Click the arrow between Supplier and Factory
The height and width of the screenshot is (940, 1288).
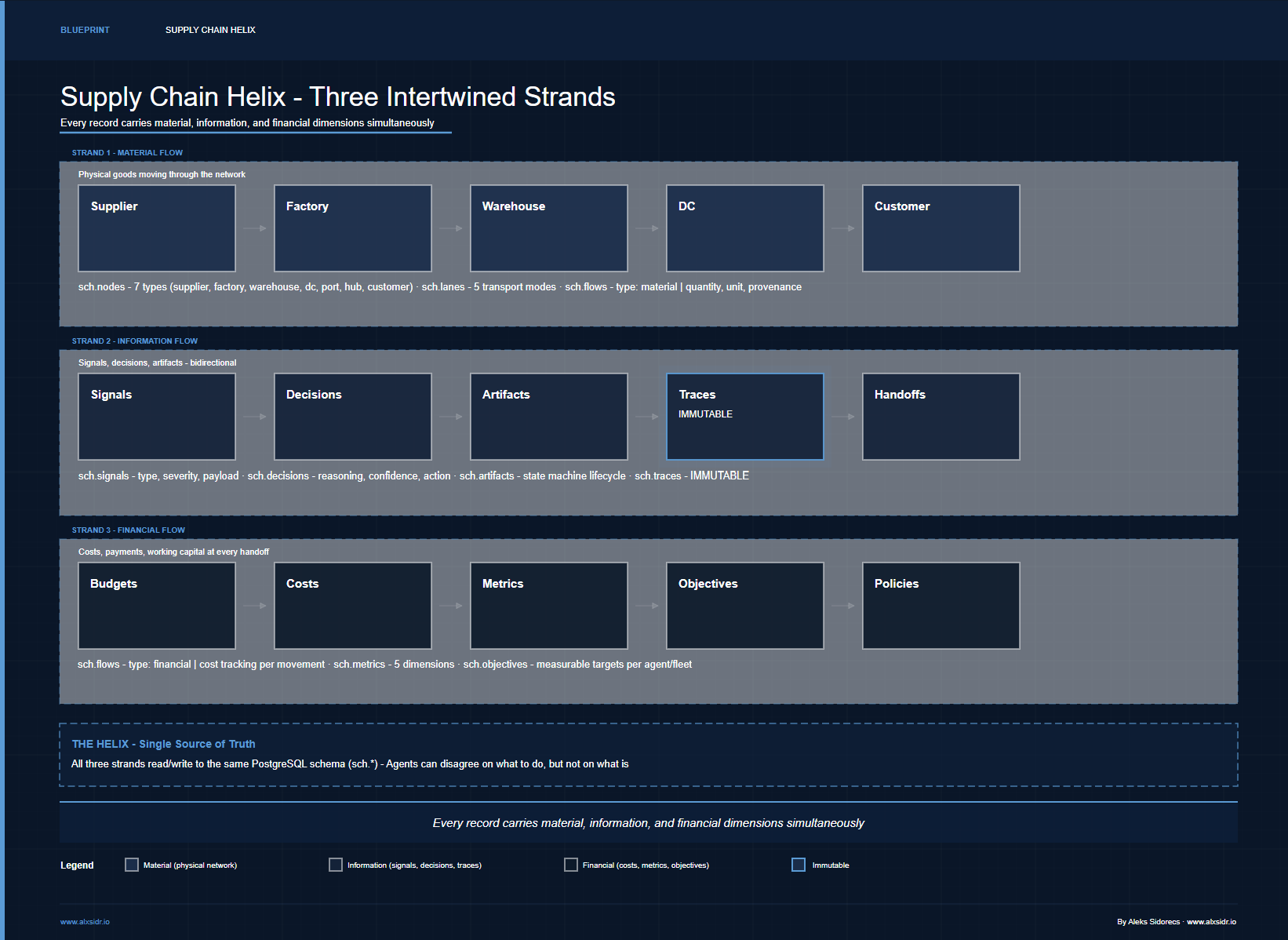(x=255, y=228)
